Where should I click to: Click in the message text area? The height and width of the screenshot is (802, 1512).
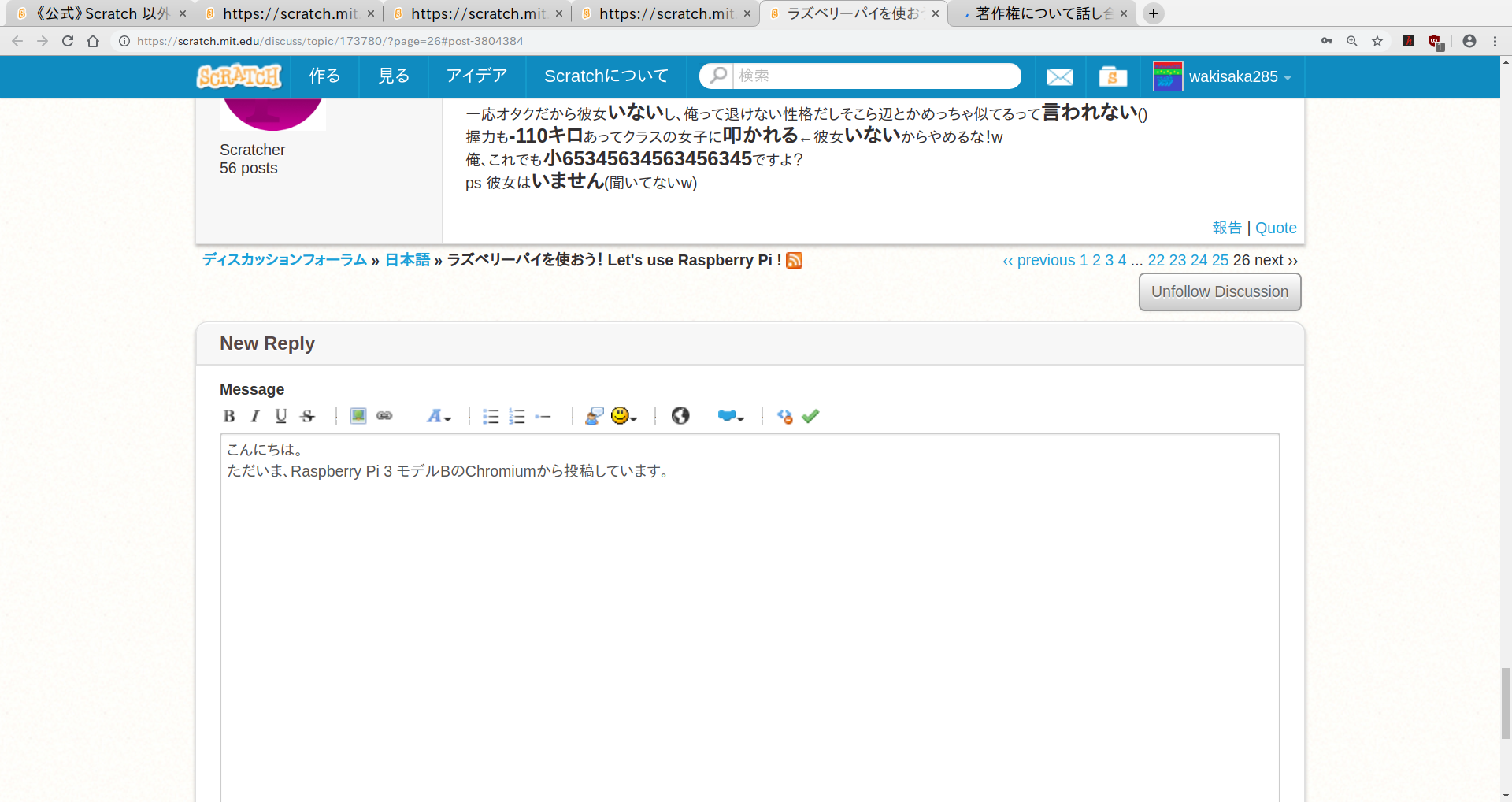pyautogui.click(x=749, y=614)
